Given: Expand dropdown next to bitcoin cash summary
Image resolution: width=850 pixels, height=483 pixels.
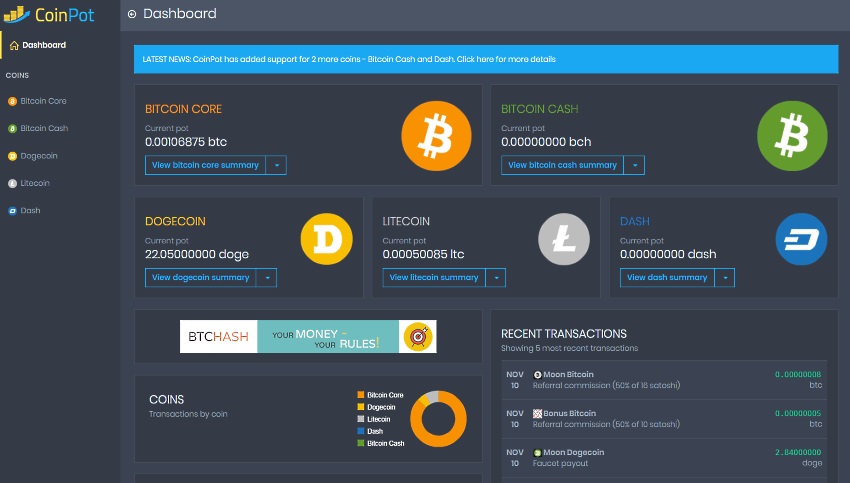Looking at the screenshot, I should (x=634, y=165).
